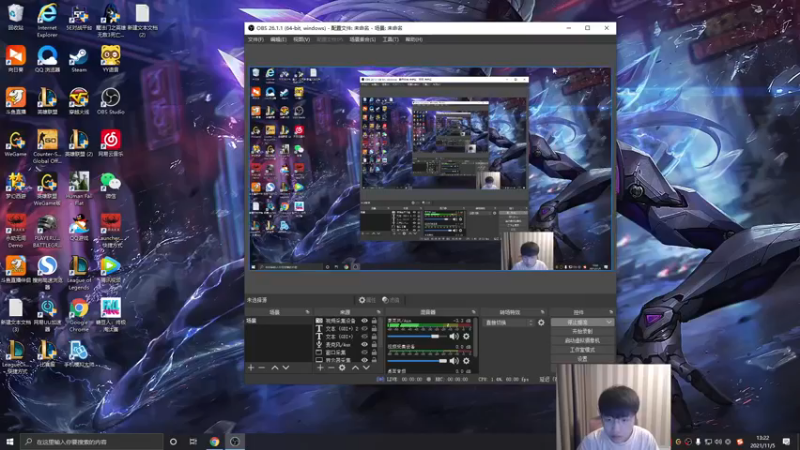Viewport: 800px width, 450px height.
Task: Open the Windows Start menu
Action: point(10,441)
